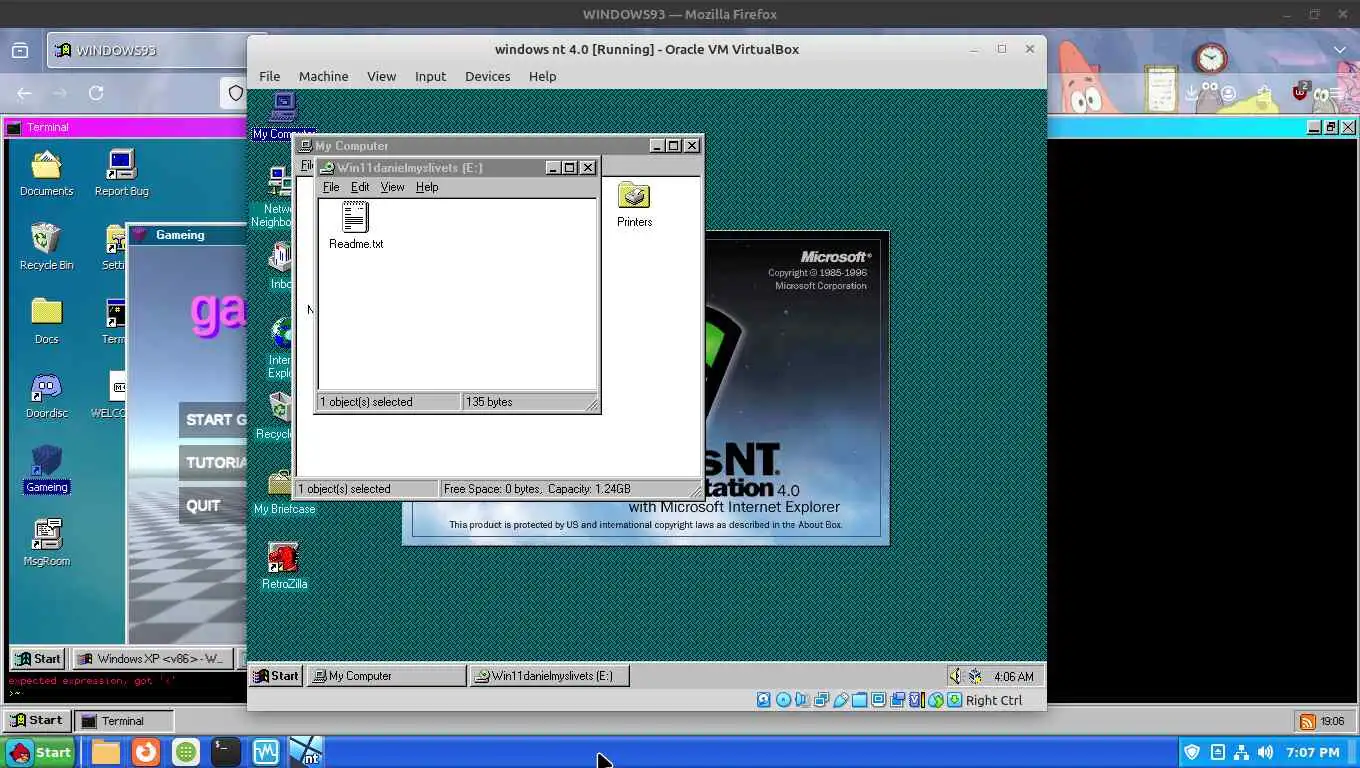Click VirtualBox display indicator icon
1360x768 pixels.
[878, 700]
